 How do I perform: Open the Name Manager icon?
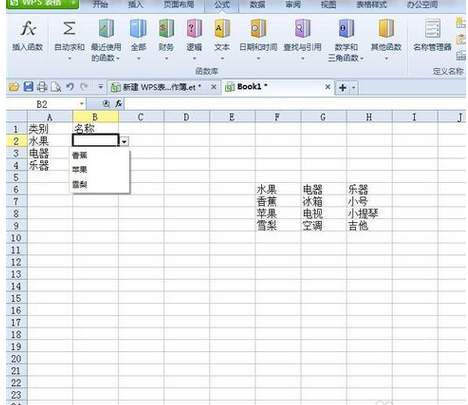[x=432, y=28]
